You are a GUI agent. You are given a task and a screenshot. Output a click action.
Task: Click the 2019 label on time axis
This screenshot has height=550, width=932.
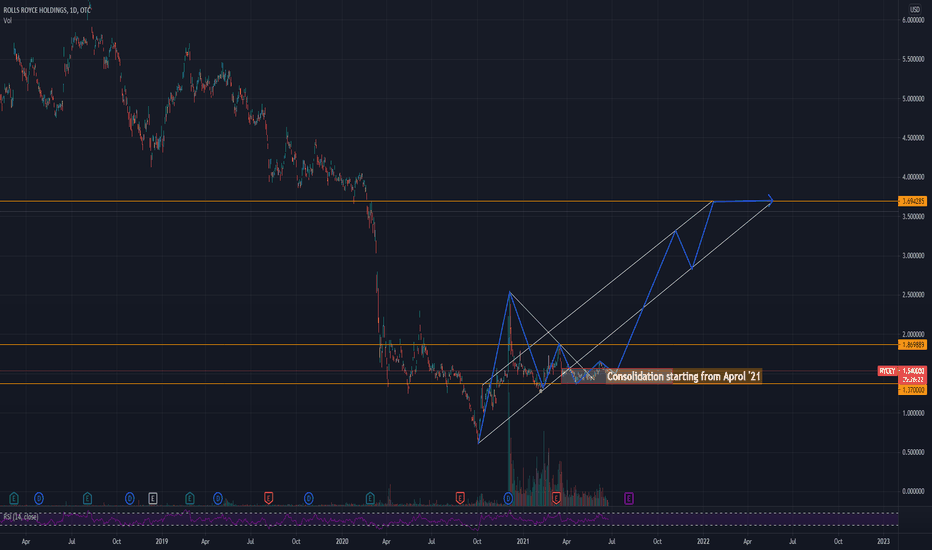click(x=162, y=542)
